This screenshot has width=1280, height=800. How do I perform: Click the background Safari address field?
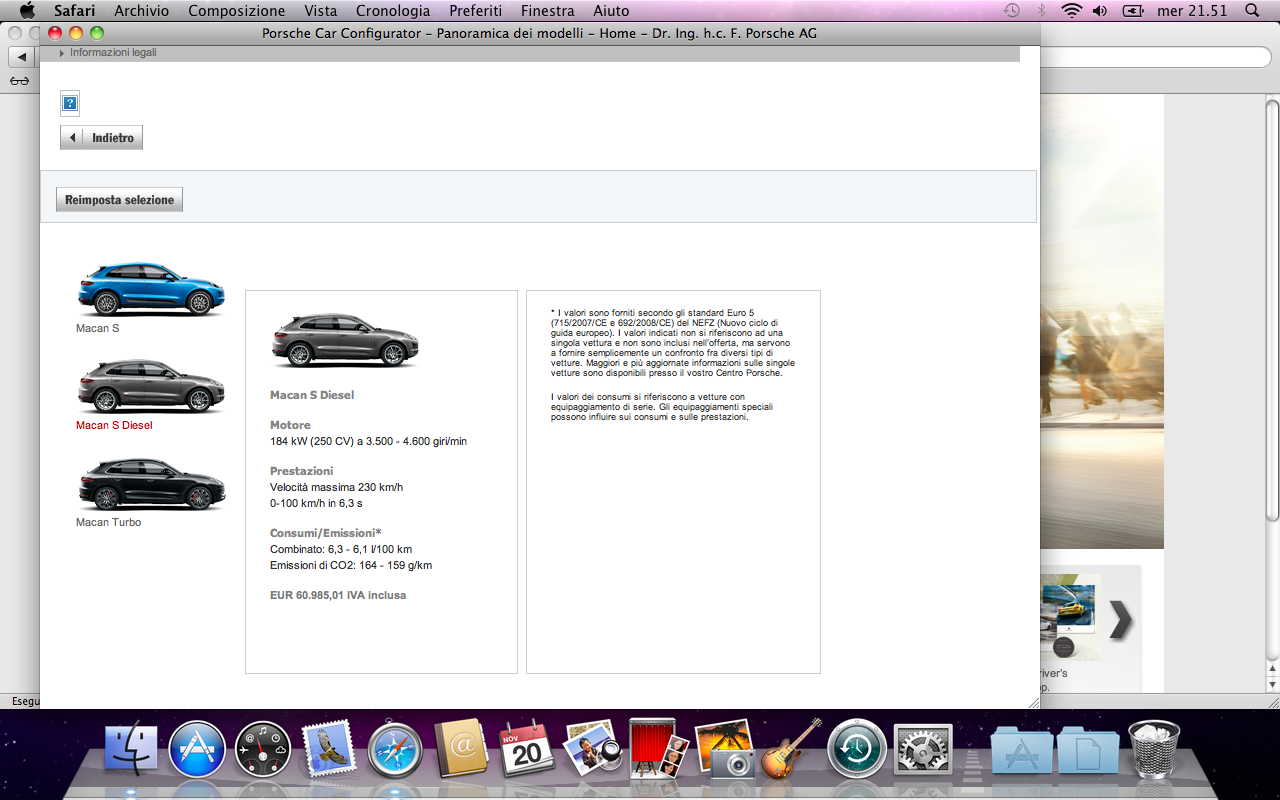coord(1155,57)
